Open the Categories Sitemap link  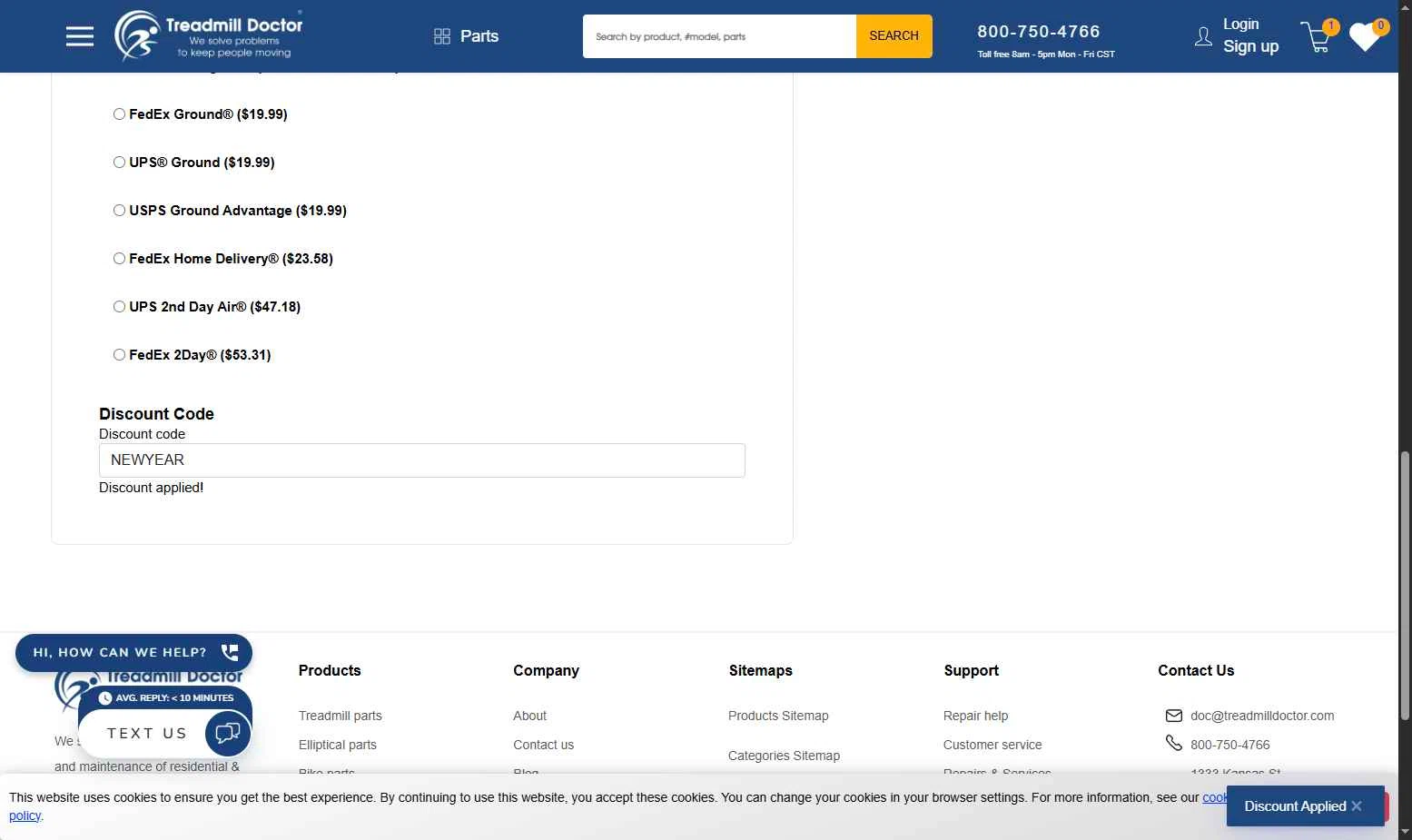(x=784, y=756)
